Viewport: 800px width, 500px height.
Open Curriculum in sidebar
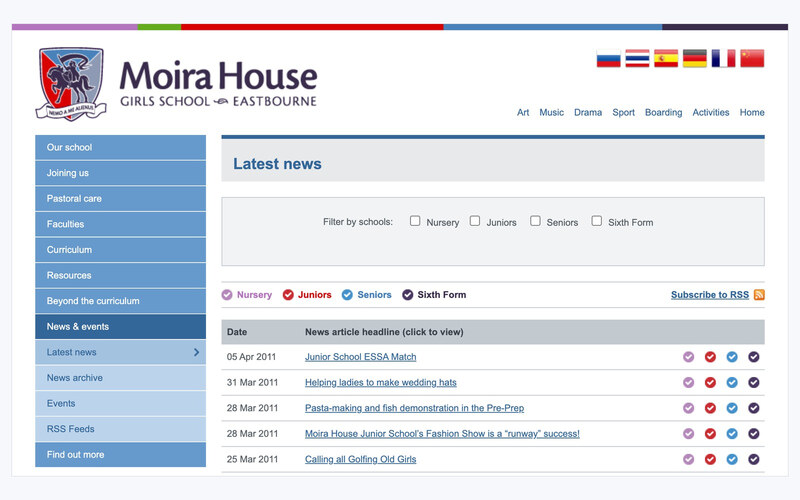[x=120, y=249]
